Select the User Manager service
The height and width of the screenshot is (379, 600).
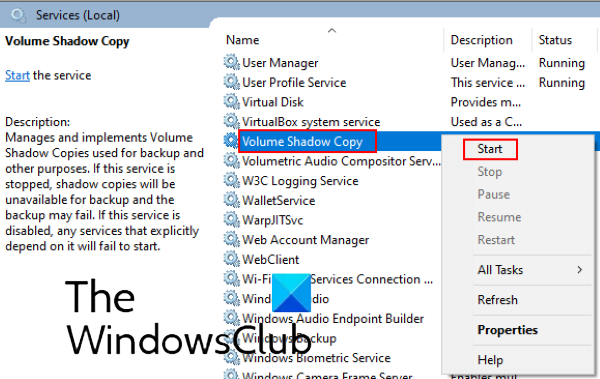click(x=280, y=63)
